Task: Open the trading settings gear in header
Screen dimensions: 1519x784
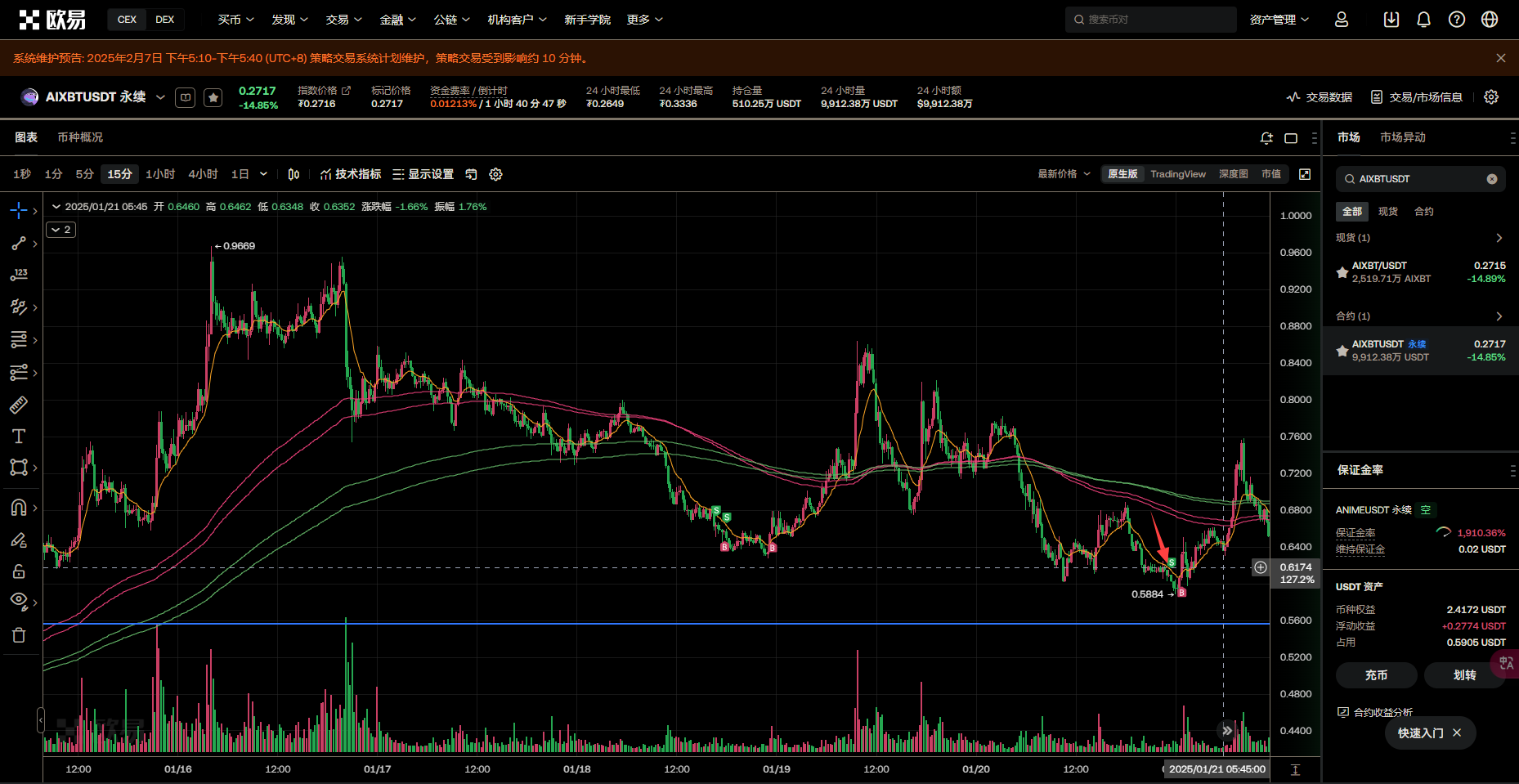Action: pos(1491,97)
